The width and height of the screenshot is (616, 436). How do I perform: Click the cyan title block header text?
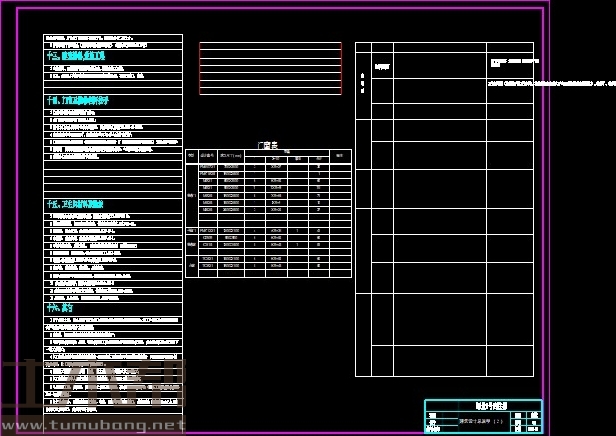484,405
